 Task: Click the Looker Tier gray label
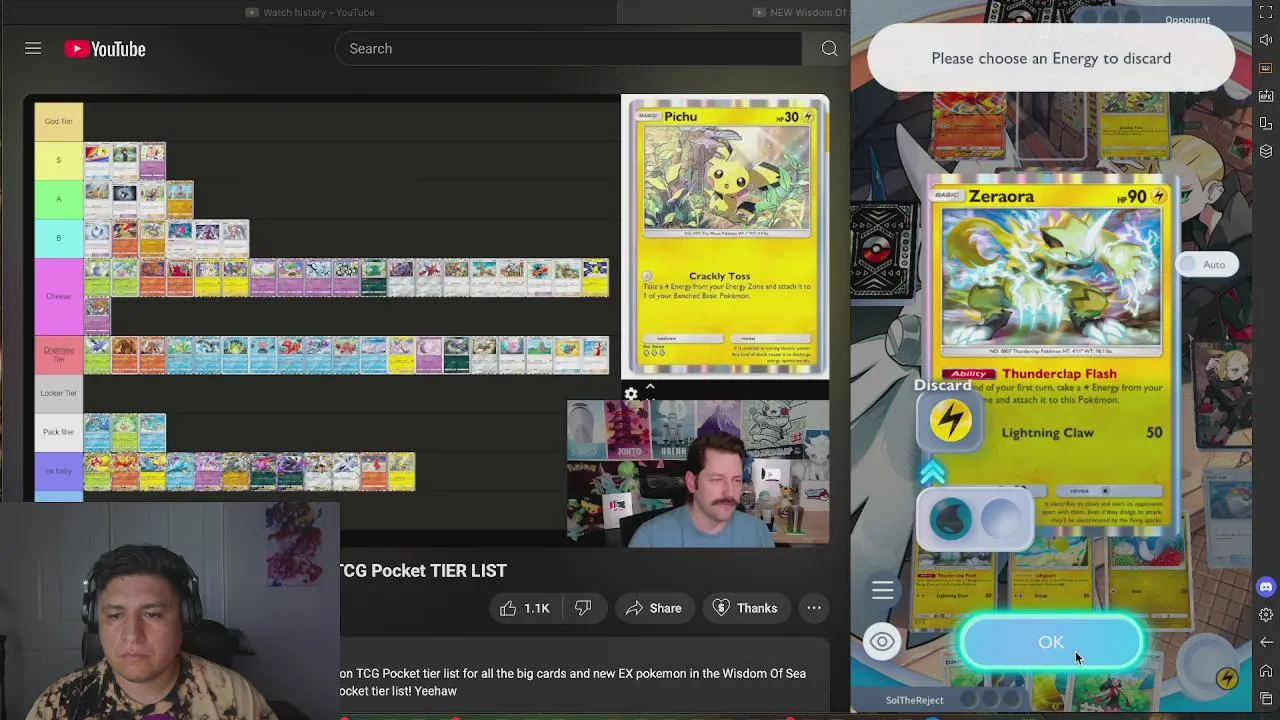(59, 393)
